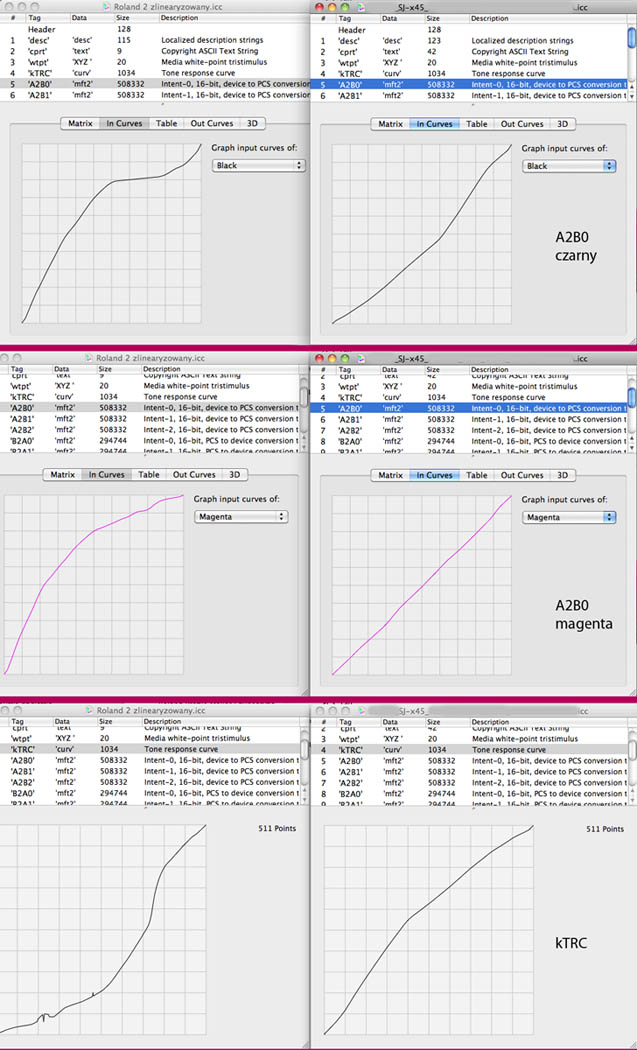Image resolution: width=637 pixels, height=1050 pixels.
Task: Open 3D tab in SJ-x45 Magenta-curve window
Action: click(562, 475)
